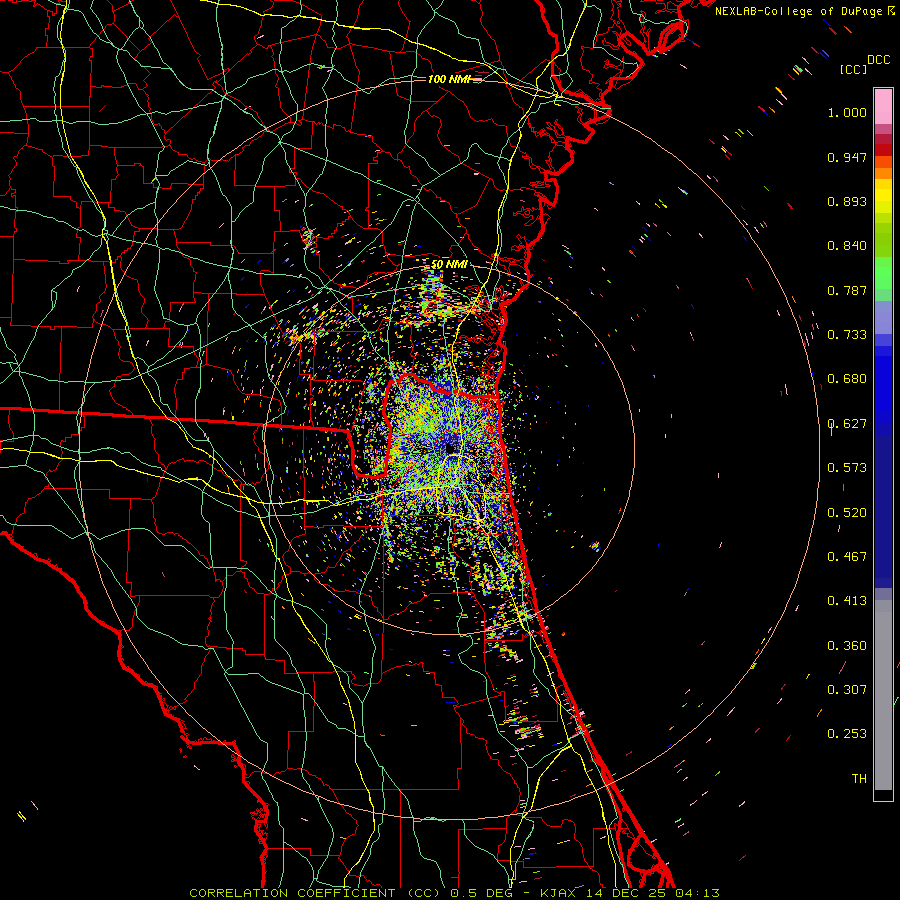Screen dimensions: 900x900
Task: Pick the gray segment of the color bar
Action: pyautogui.click(x=883, y=695)
